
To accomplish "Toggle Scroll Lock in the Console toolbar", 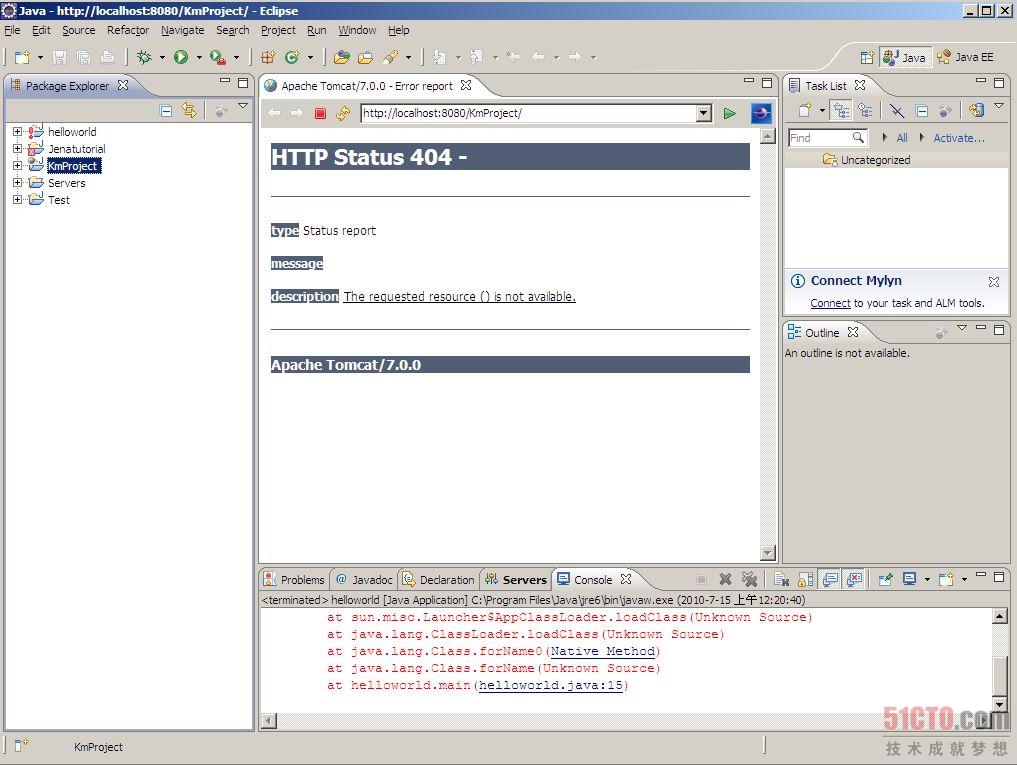I will tap(806, 579).
